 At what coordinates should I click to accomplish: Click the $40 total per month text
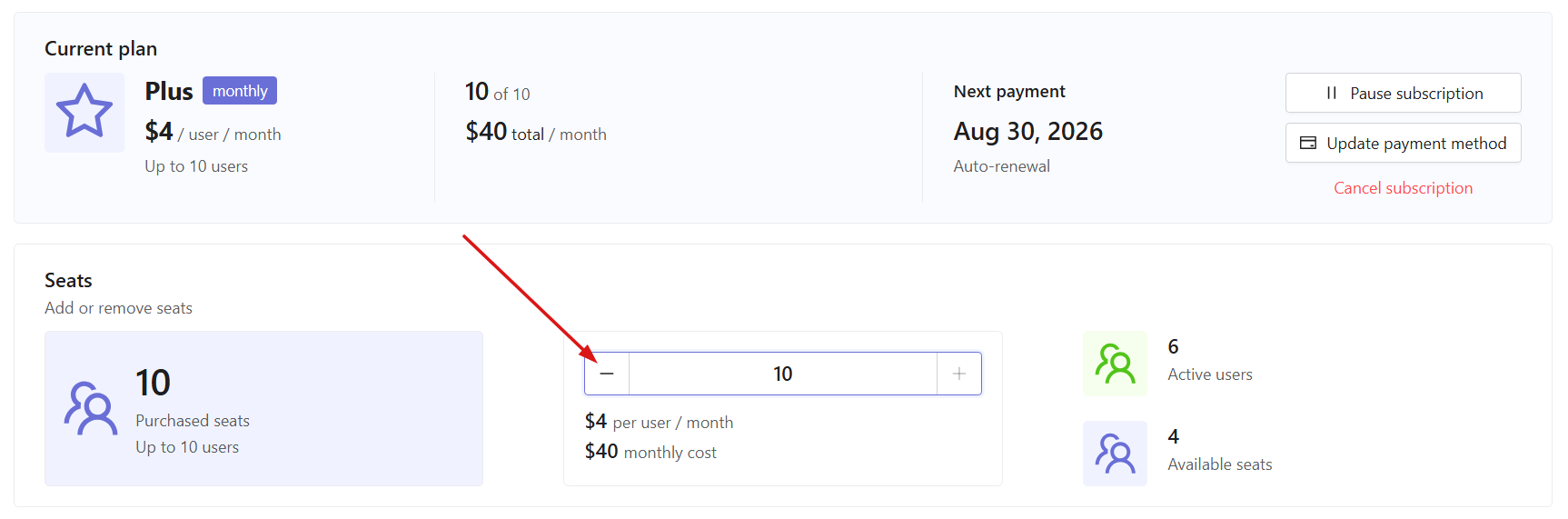click(536, 133)
